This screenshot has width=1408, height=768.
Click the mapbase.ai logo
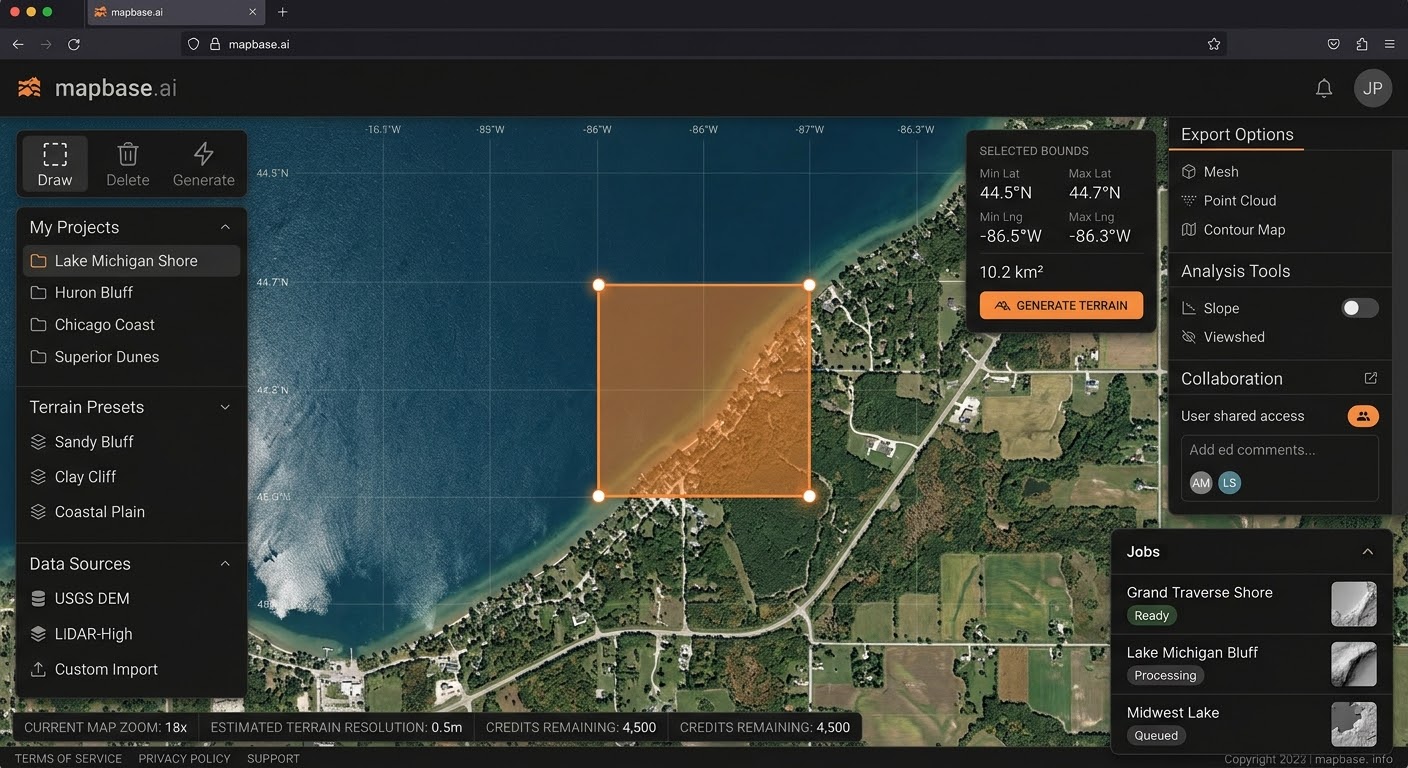97,88
